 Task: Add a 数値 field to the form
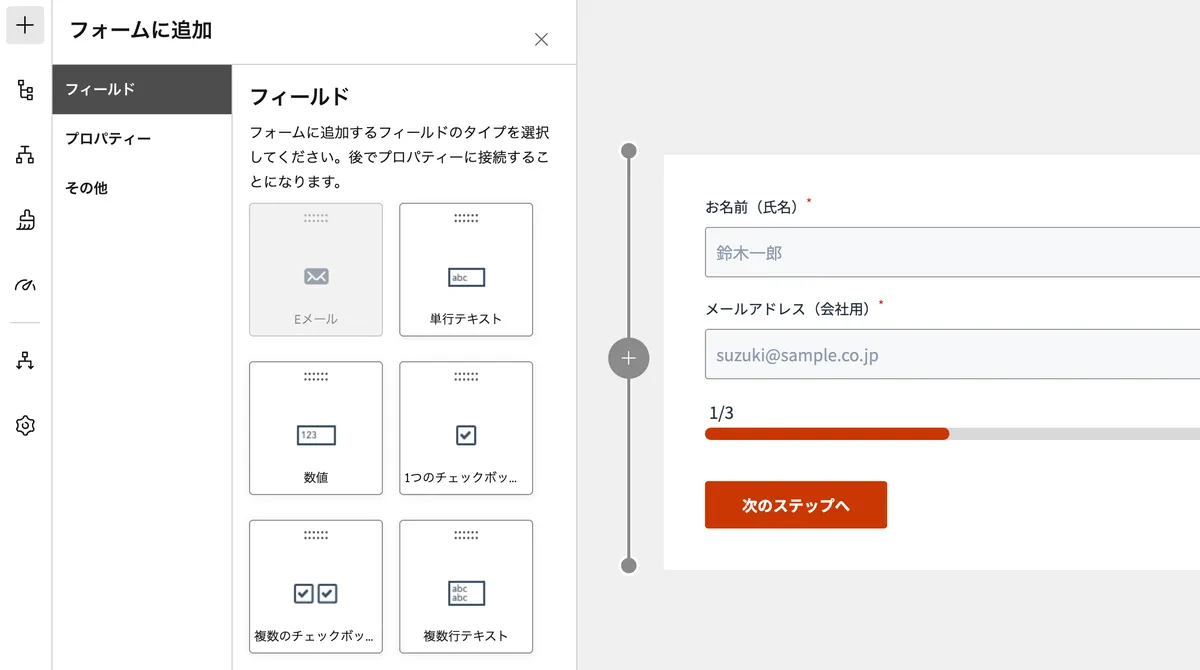click(315, 428)
